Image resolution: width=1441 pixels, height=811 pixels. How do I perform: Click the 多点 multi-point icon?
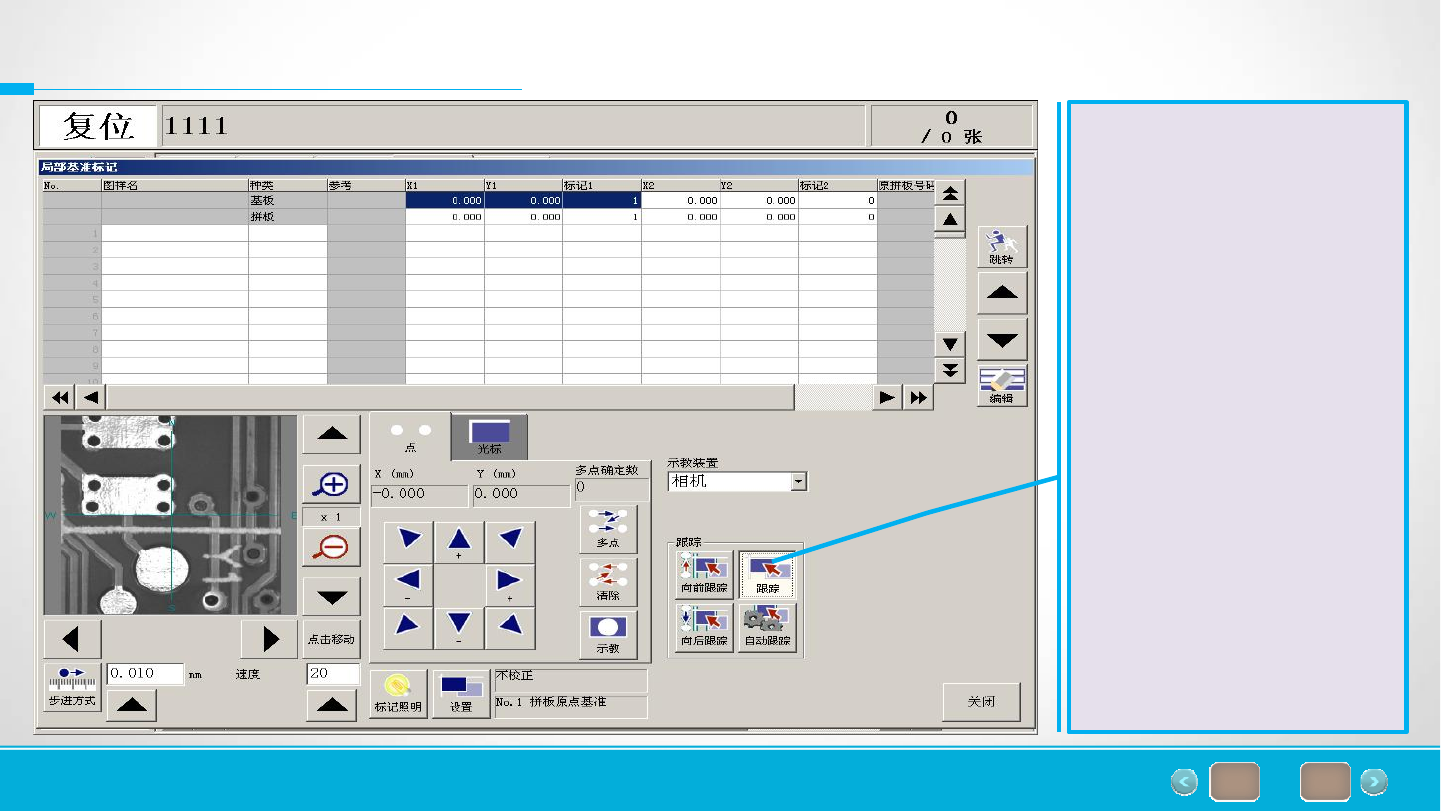(608, 529)
